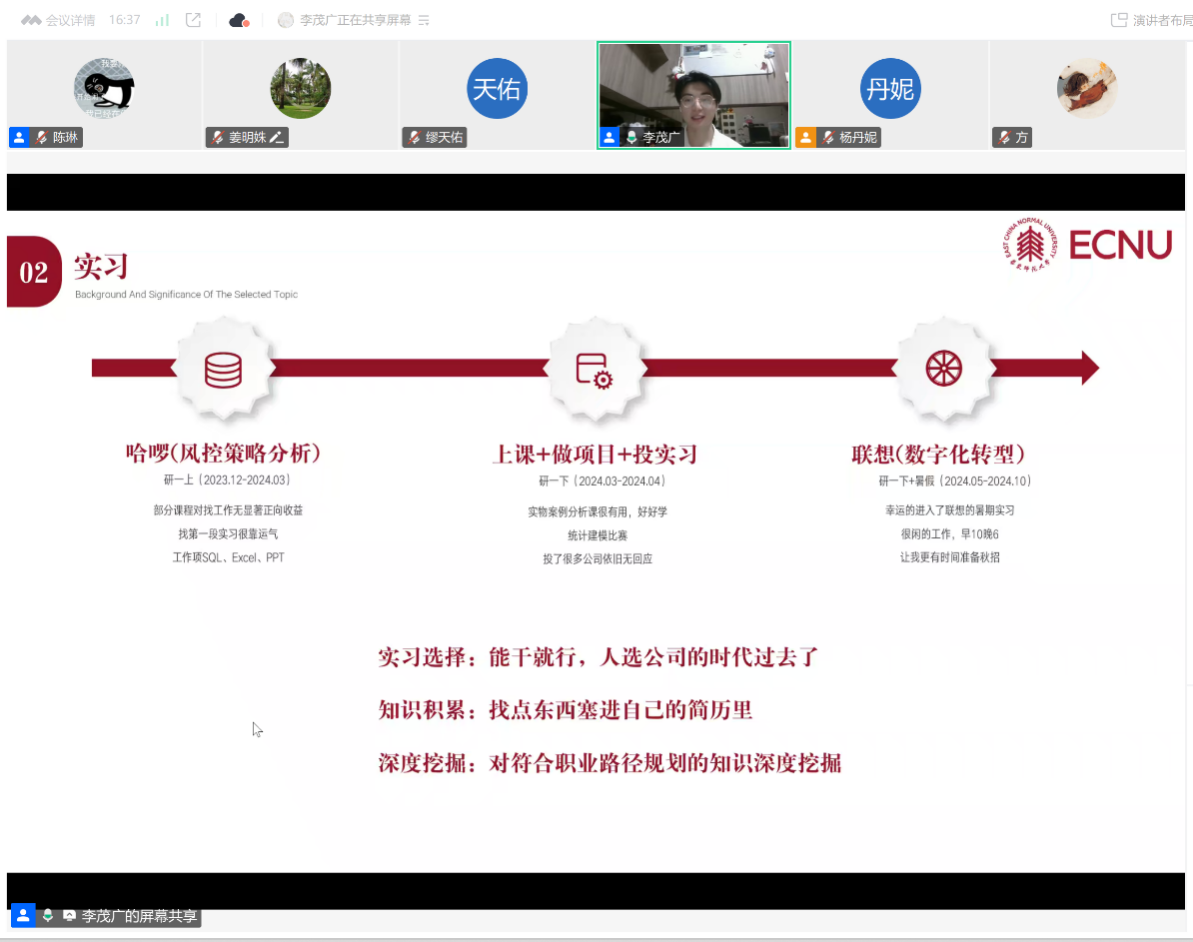Click the pop-out window icon in top bar

pyautogui.click(x=194, y=20)
